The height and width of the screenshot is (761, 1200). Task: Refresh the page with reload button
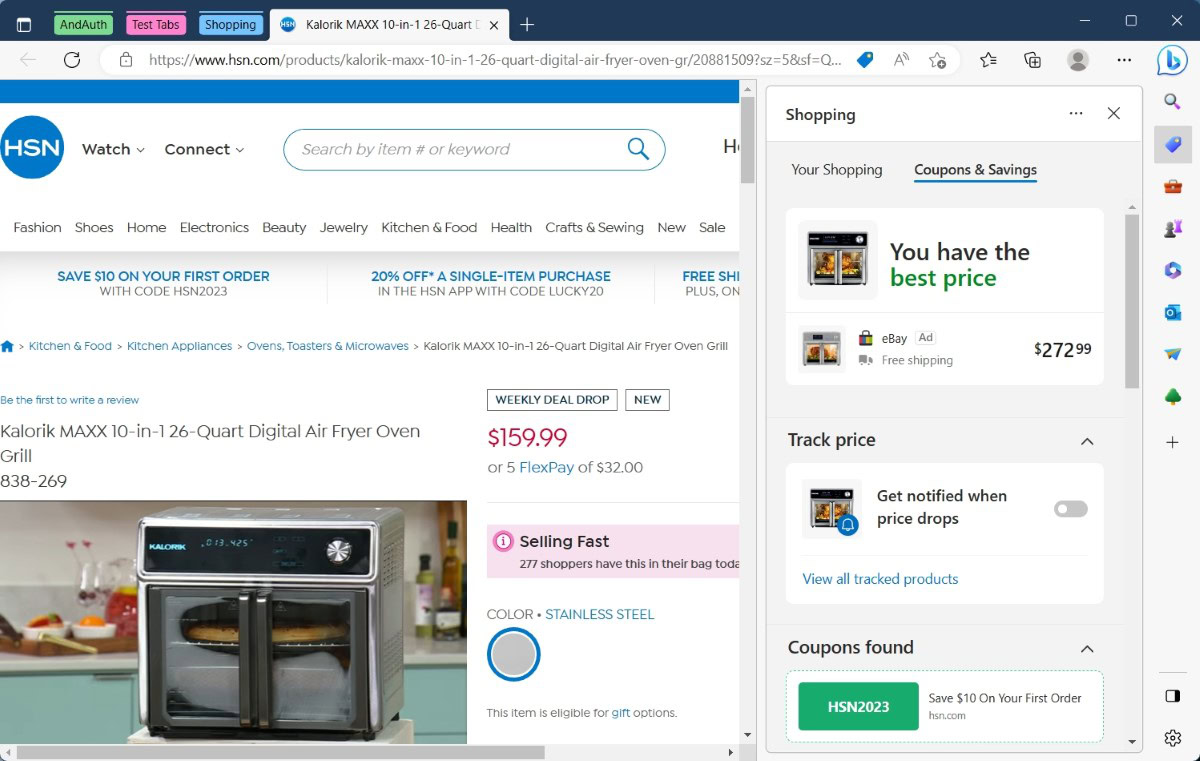[72, 60]
